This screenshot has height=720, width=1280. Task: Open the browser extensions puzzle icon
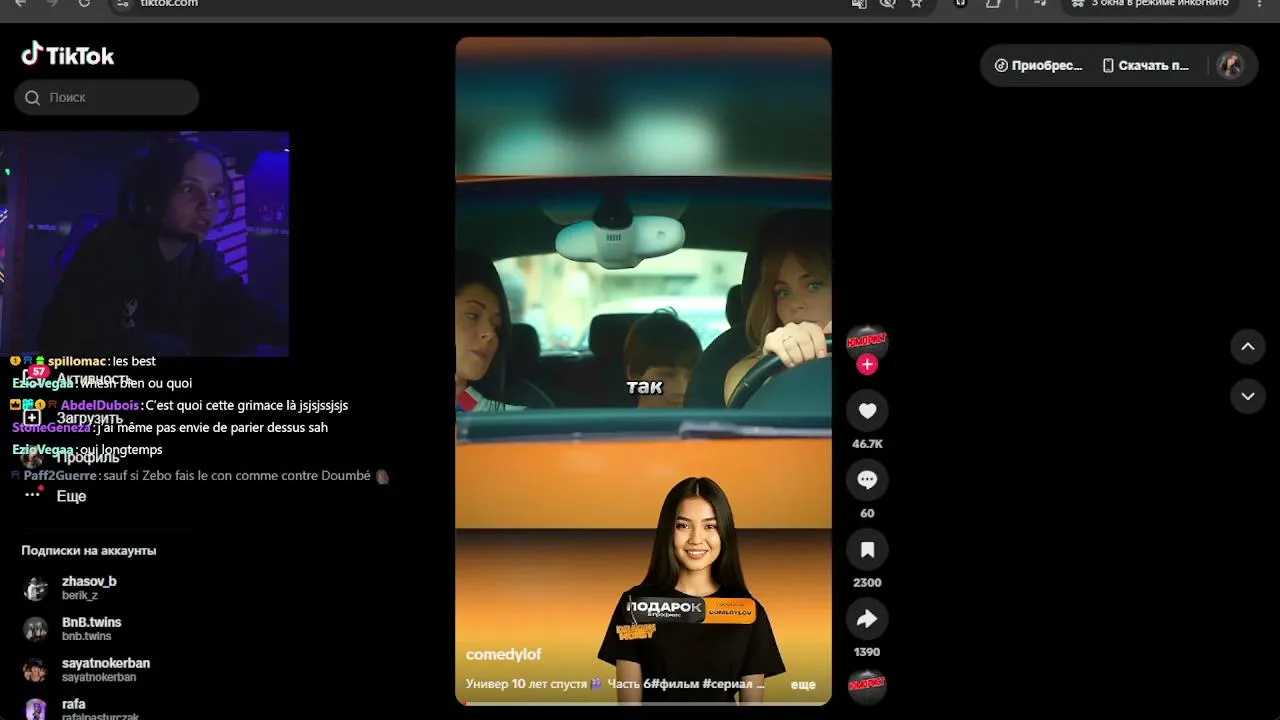click(993, 3)
